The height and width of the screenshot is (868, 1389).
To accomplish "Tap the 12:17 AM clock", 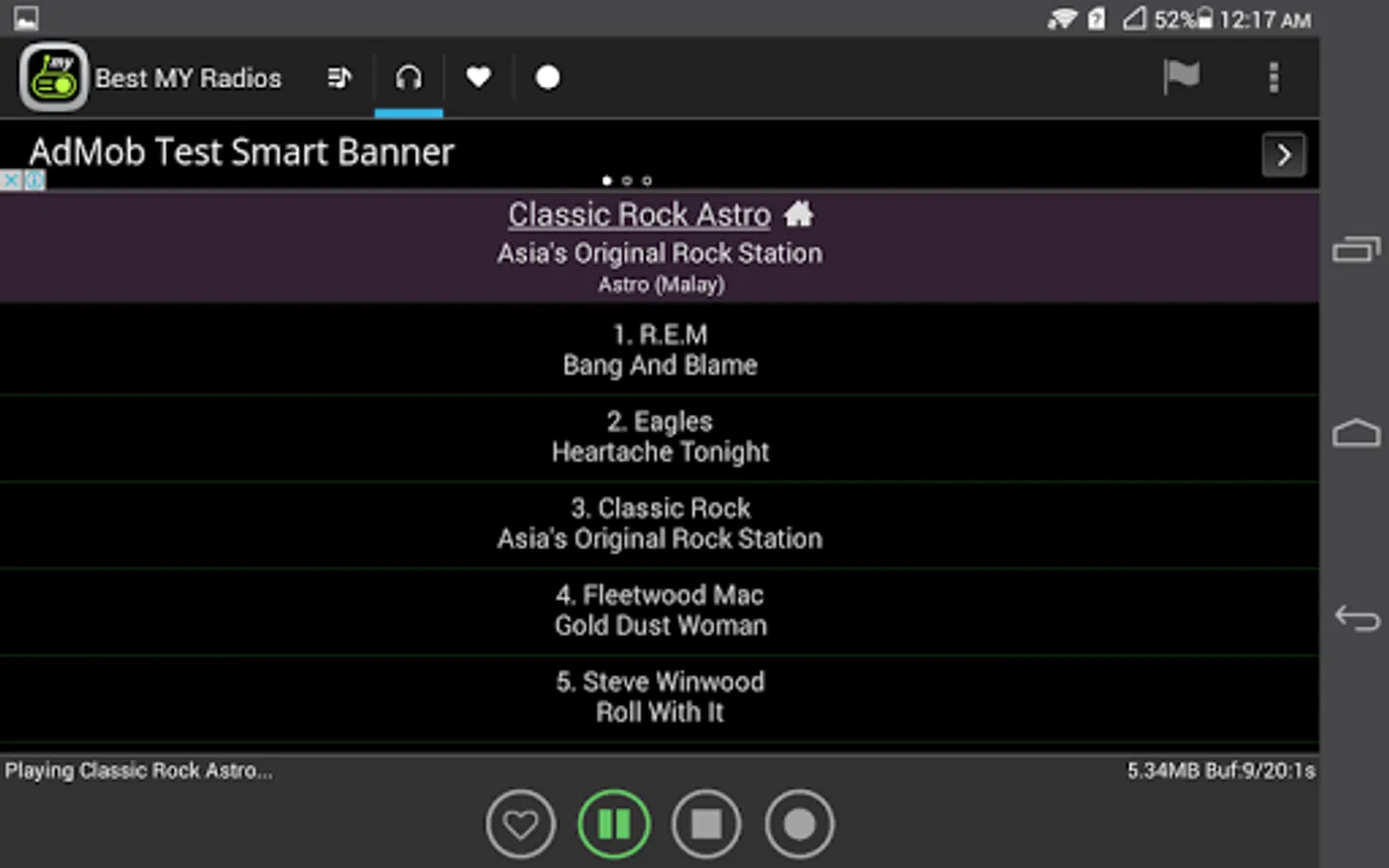I will tap(1265, 19).
